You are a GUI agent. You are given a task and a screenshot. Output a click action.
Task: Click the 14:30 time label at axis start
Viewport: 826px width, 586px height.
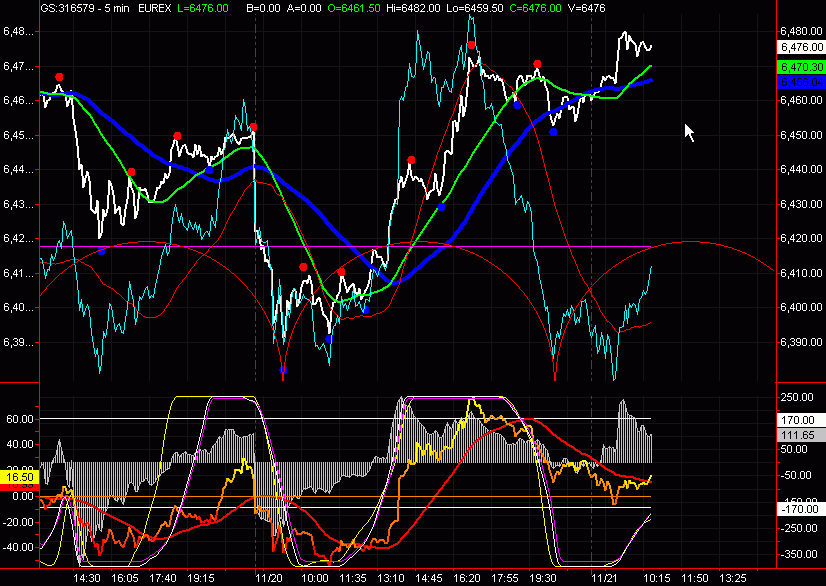click(x=86, y=577)
